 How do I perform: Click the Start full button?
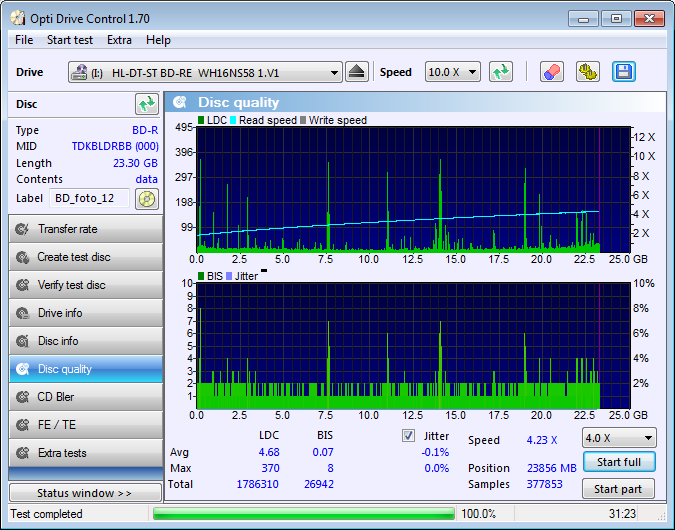[619, 462]
